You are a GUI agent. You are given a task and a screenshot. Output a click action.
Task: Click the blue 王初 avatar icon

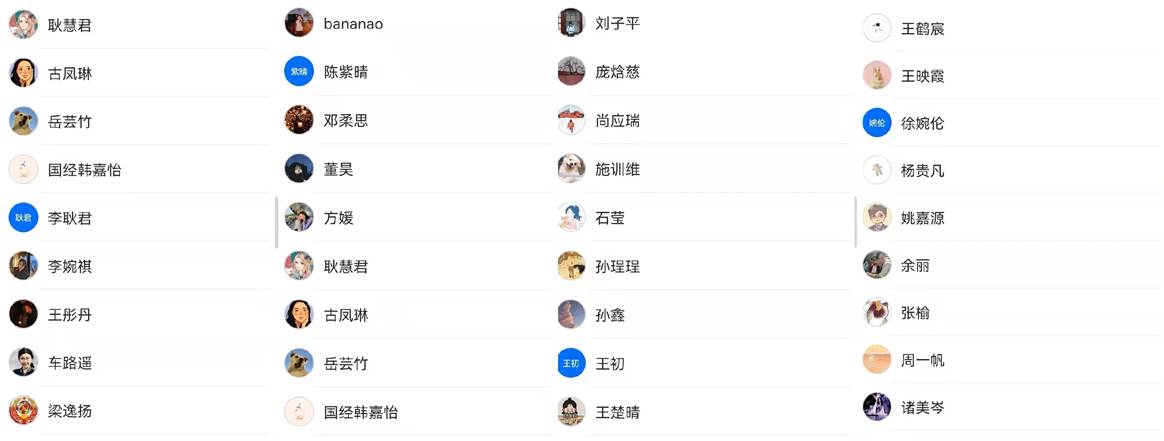pos(571,363)
